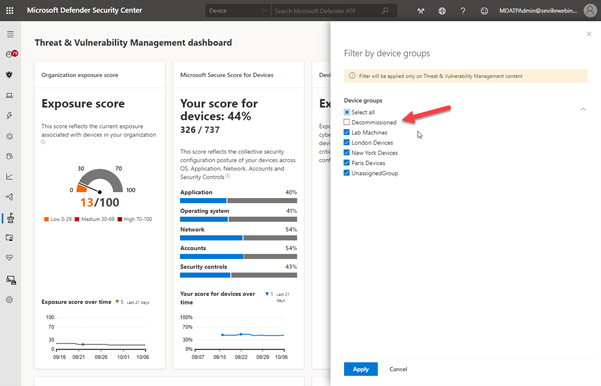Viewport: 601px width, 386px height.
Task: Toggle the Select all checkbox
Action: click(x=346, y=112)
